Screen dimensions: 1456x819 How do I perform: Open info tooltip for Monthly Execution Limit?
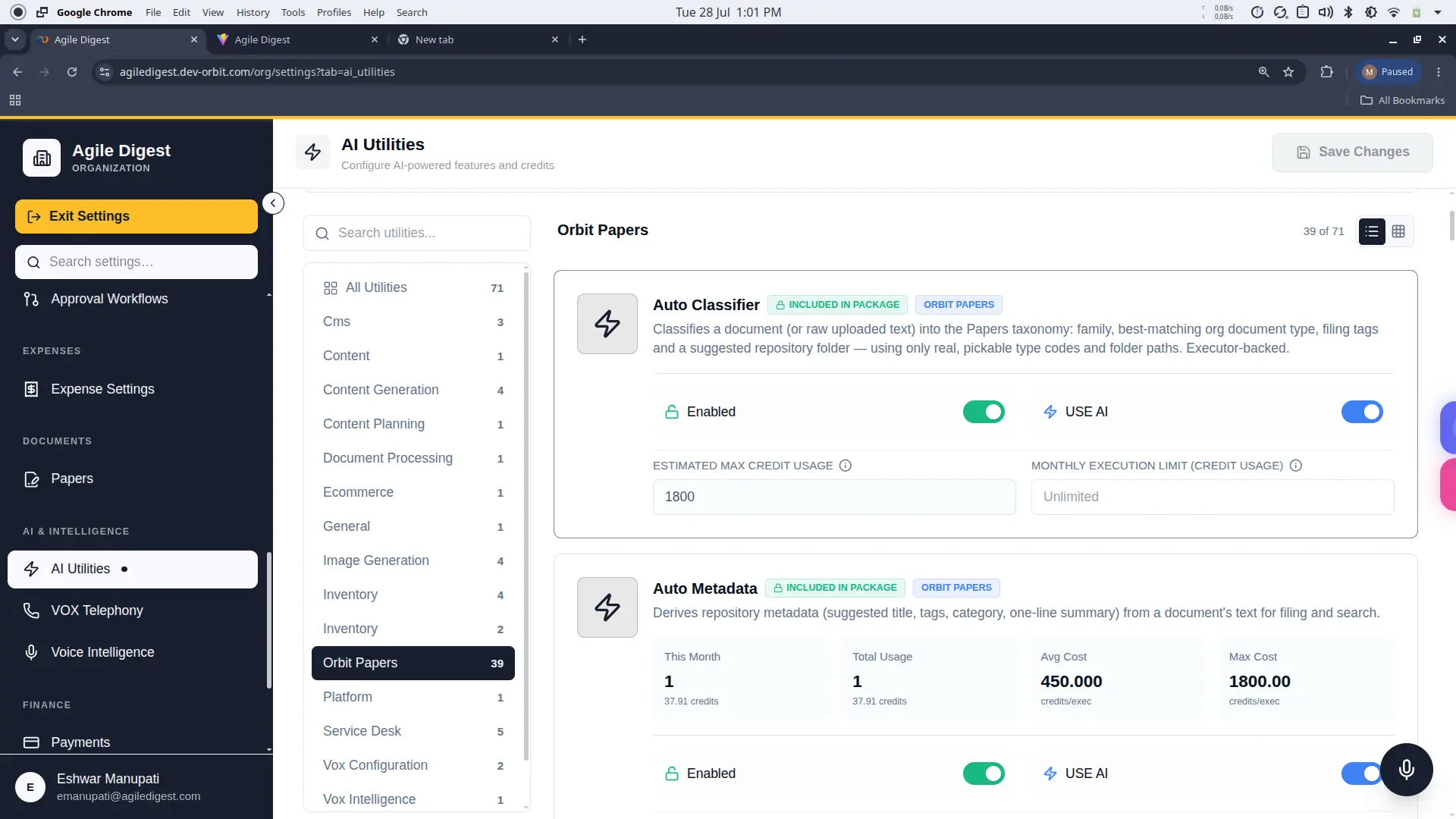click(1296, 466)
